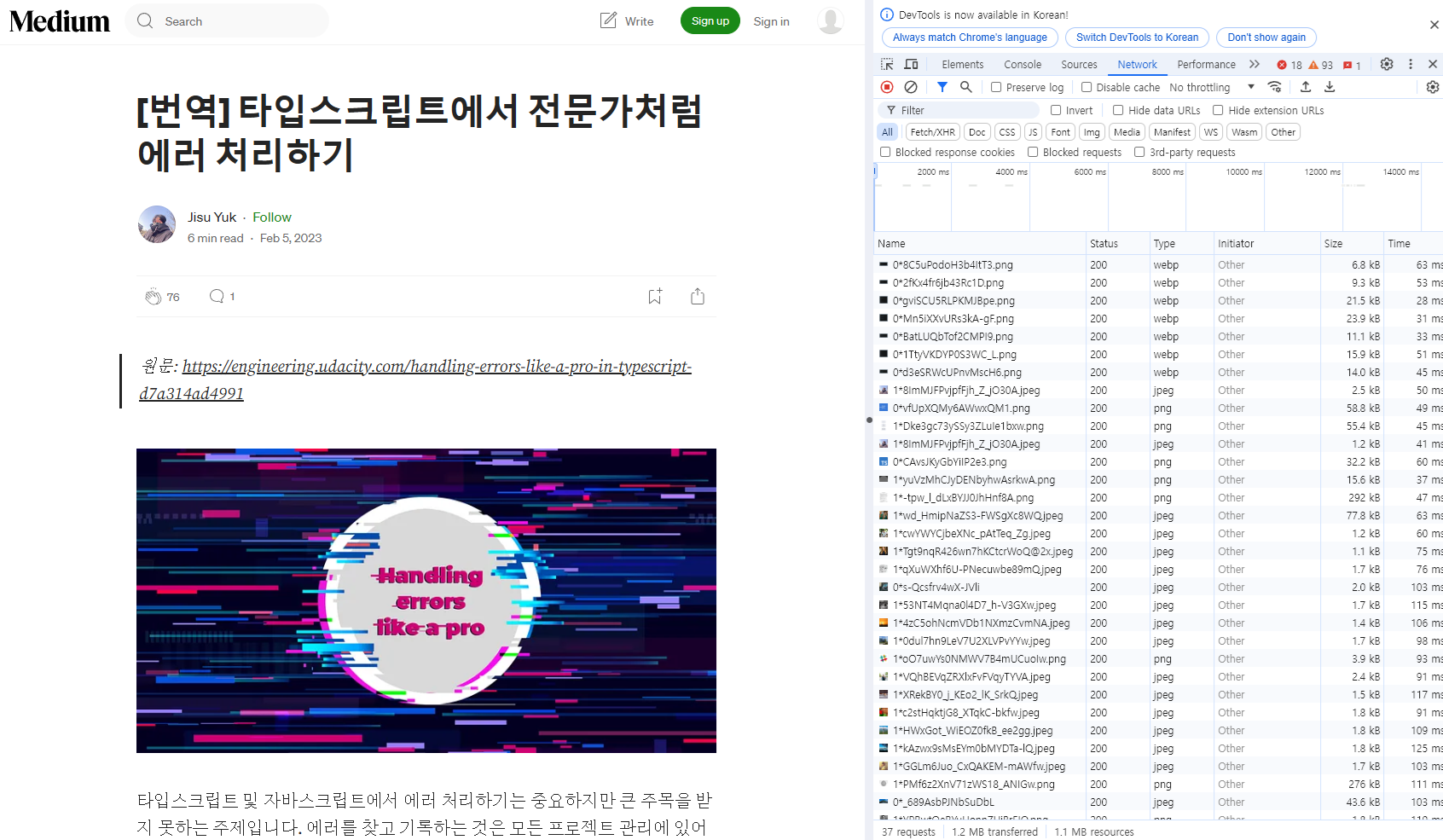Screen dimensions: 1443x840
Task: Click the green Sign up button
Action: pos(710,20)
